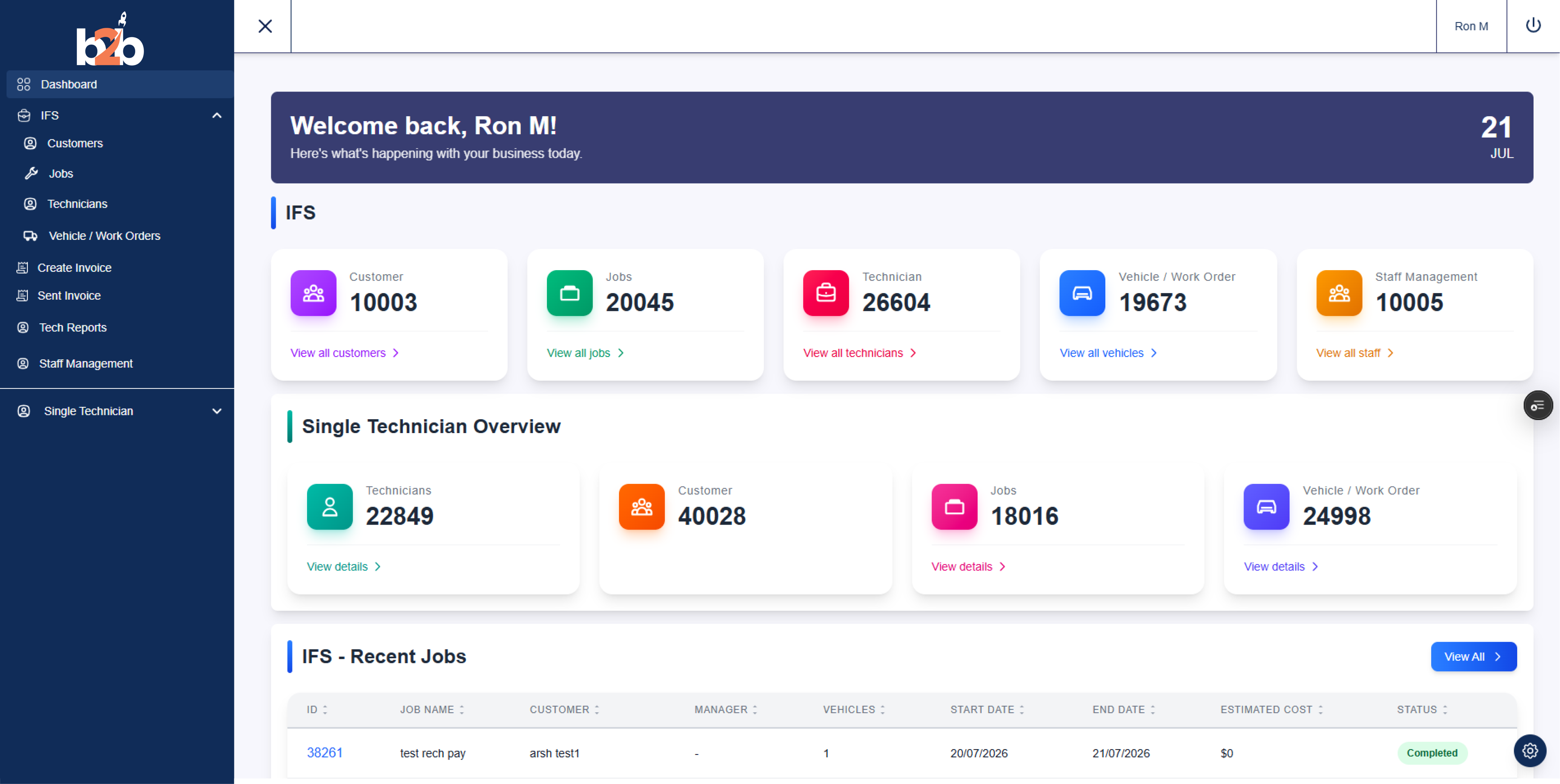The width and height of the screenshot is (1560, 784).
Task: Open Jobs in the sidebar
Action: (x=61, y=173)
